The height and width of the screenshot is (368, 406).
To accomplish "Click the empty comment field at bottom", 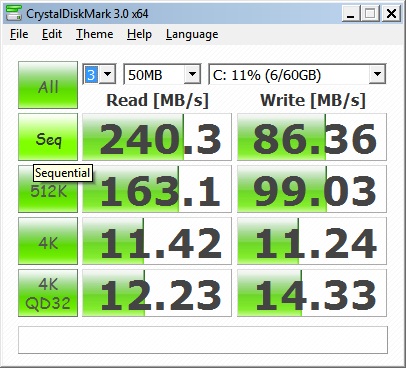I will coord(203,340).
